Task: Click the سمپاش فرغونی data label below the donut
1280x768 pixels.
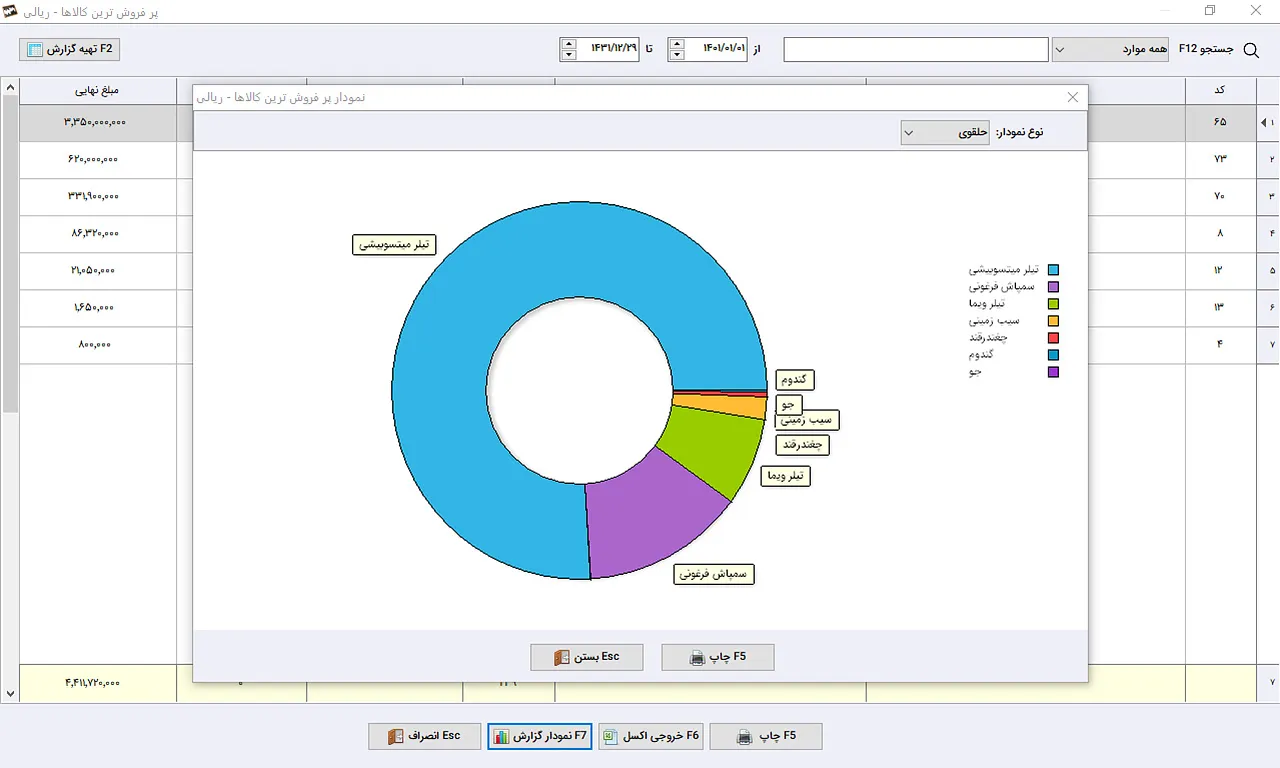Action: click(x=714, y=574)
